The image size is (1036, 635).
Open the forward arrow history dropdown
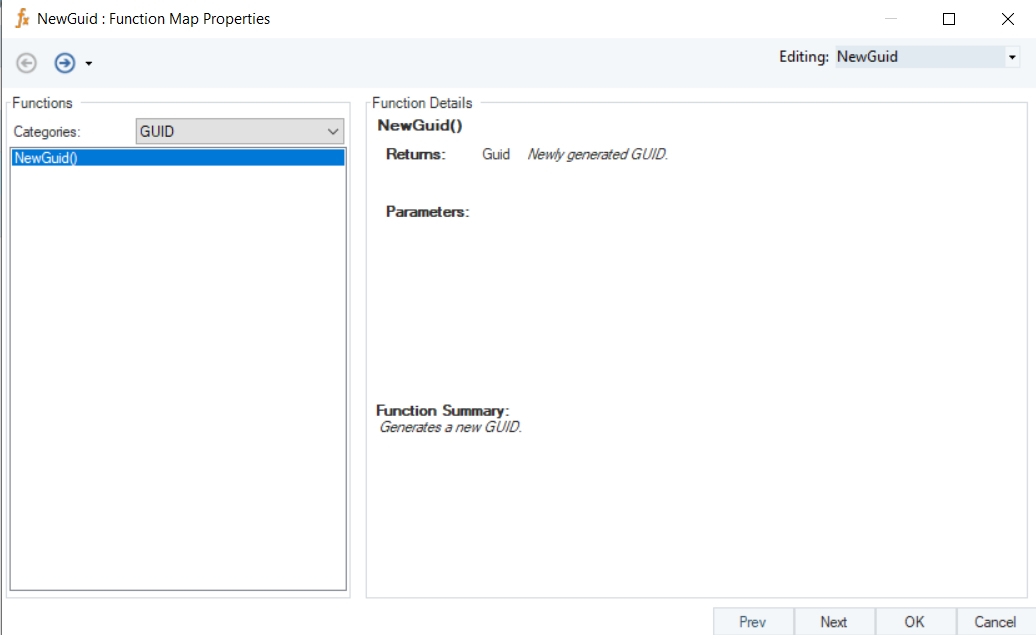89,64
